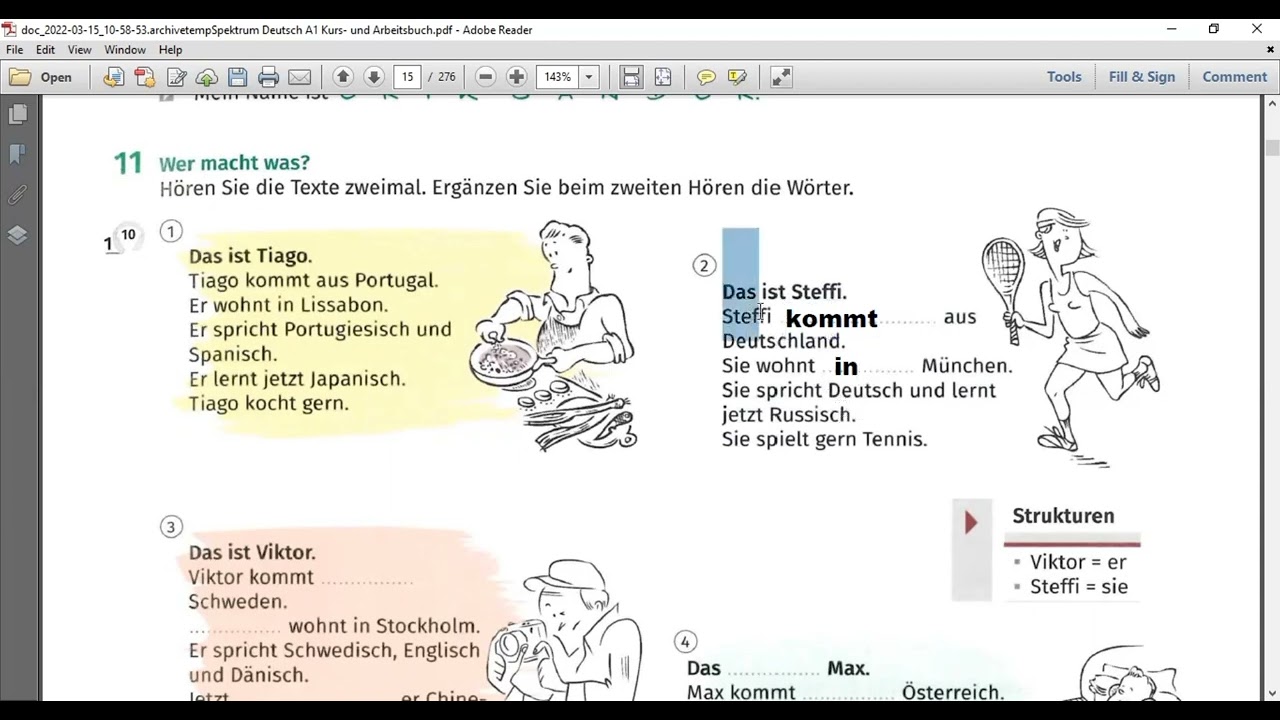Click the text 'Das ist Tiago.'
The image size is (1280, 720).
pos(250,256)
